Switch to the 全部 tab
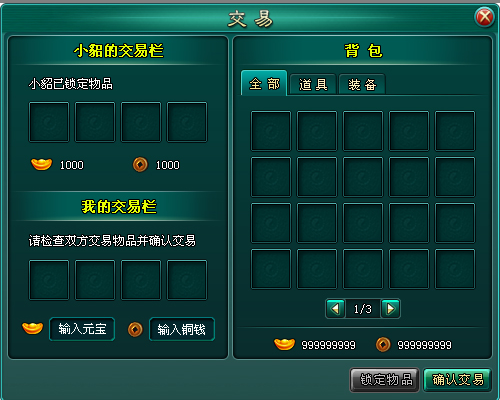The image size is (500, 400). [x=264, y=83]
